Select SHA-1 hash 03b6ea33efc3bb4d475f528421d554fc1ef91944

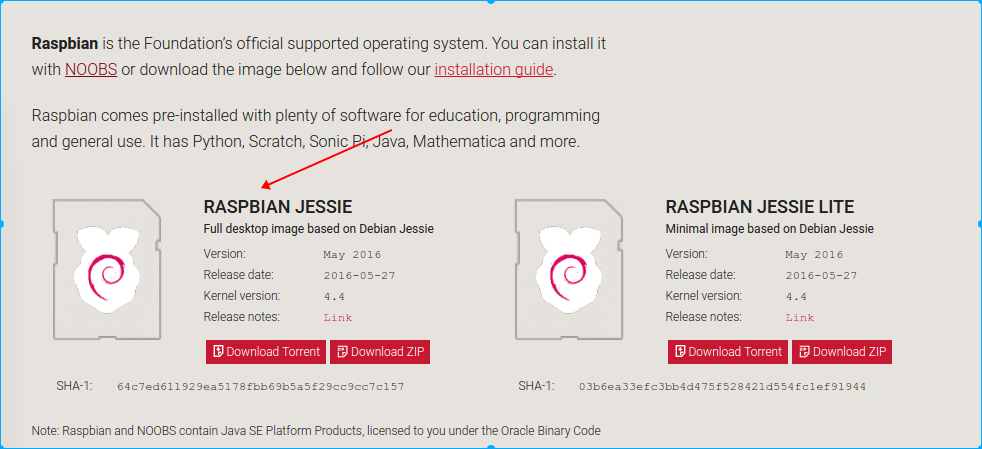[723, 387]
